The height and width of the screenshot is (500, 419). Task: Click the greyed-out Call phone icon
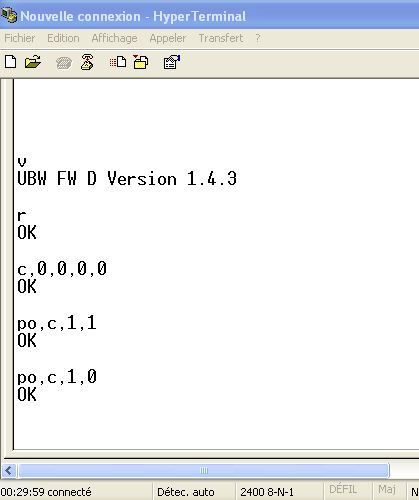tap(64, 63)
